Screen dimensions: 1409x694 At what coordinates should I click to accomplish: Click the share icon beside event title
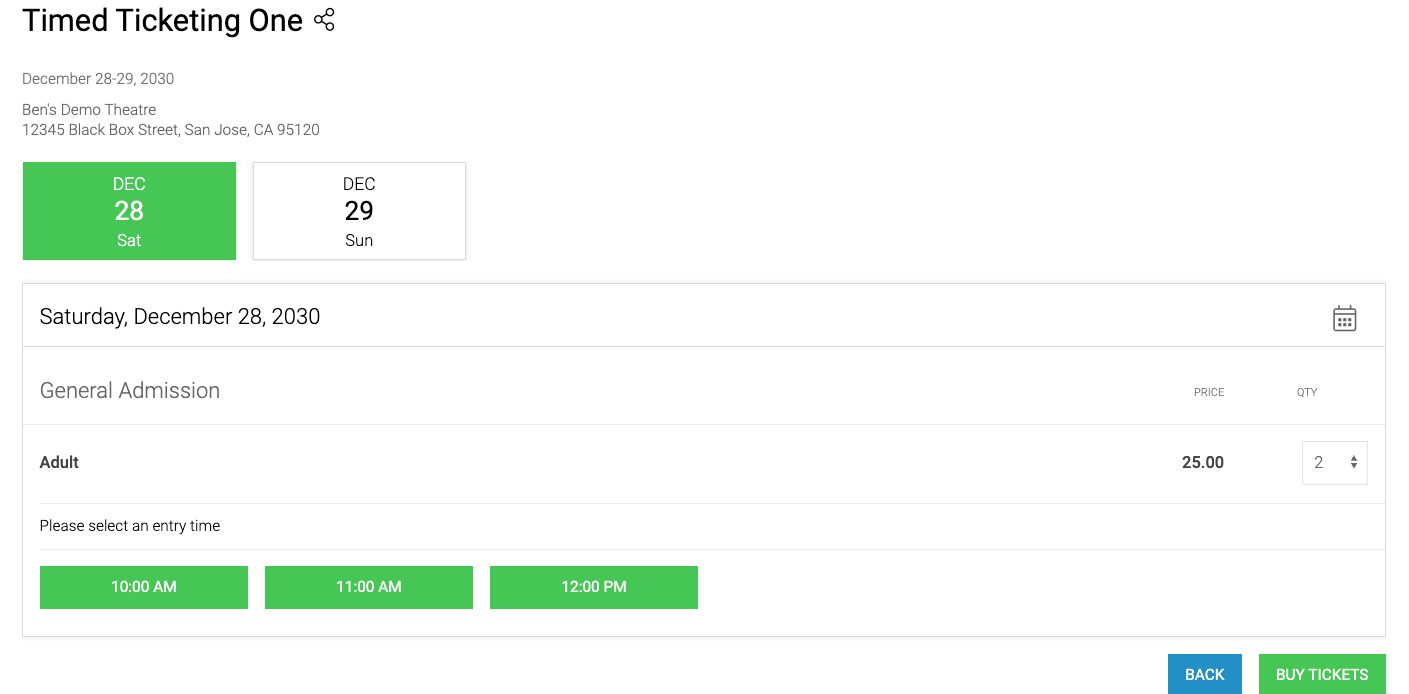tap(324, 20)
